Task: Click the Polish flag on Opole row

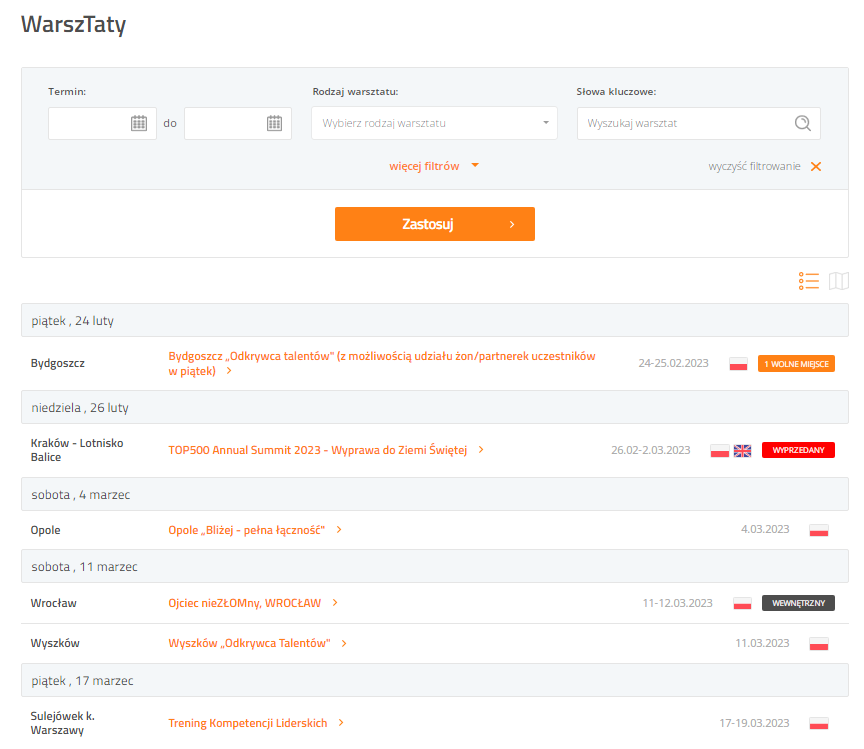Action: click(x=818, y=530)
